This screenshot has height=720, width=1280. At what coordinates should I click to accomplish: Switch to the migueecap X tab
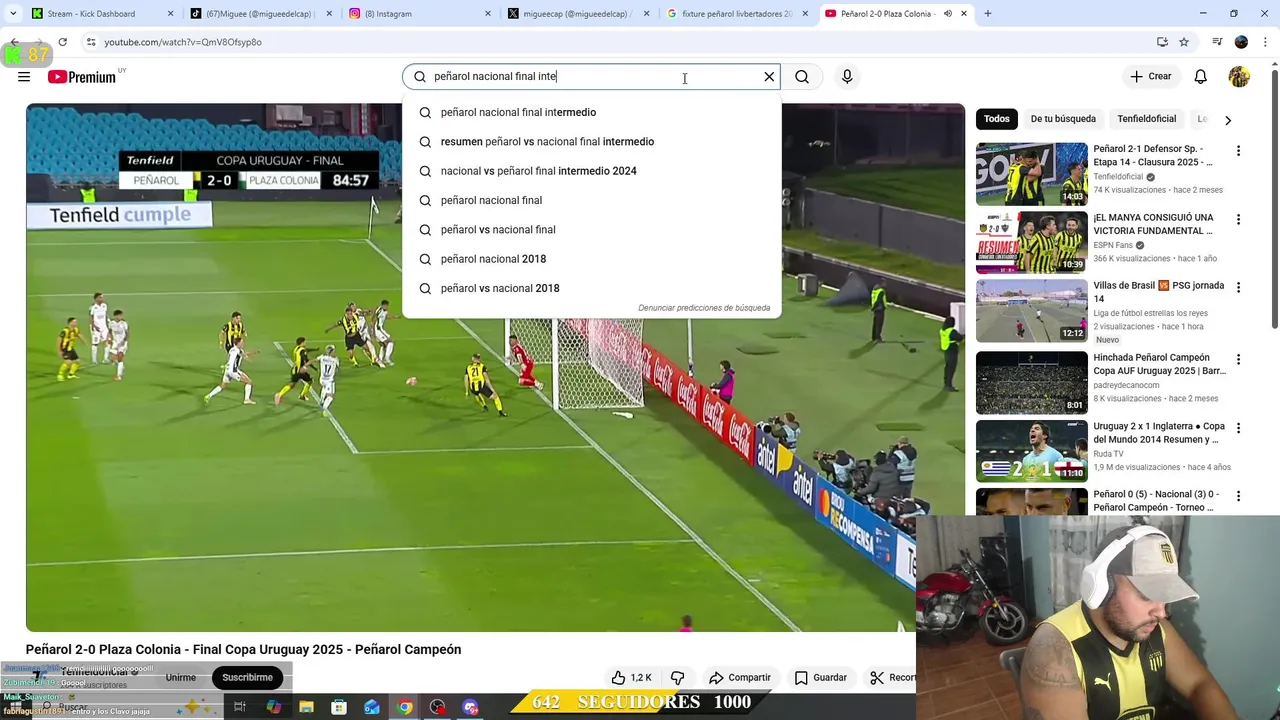pyautogui.click(x=578, y=14)
